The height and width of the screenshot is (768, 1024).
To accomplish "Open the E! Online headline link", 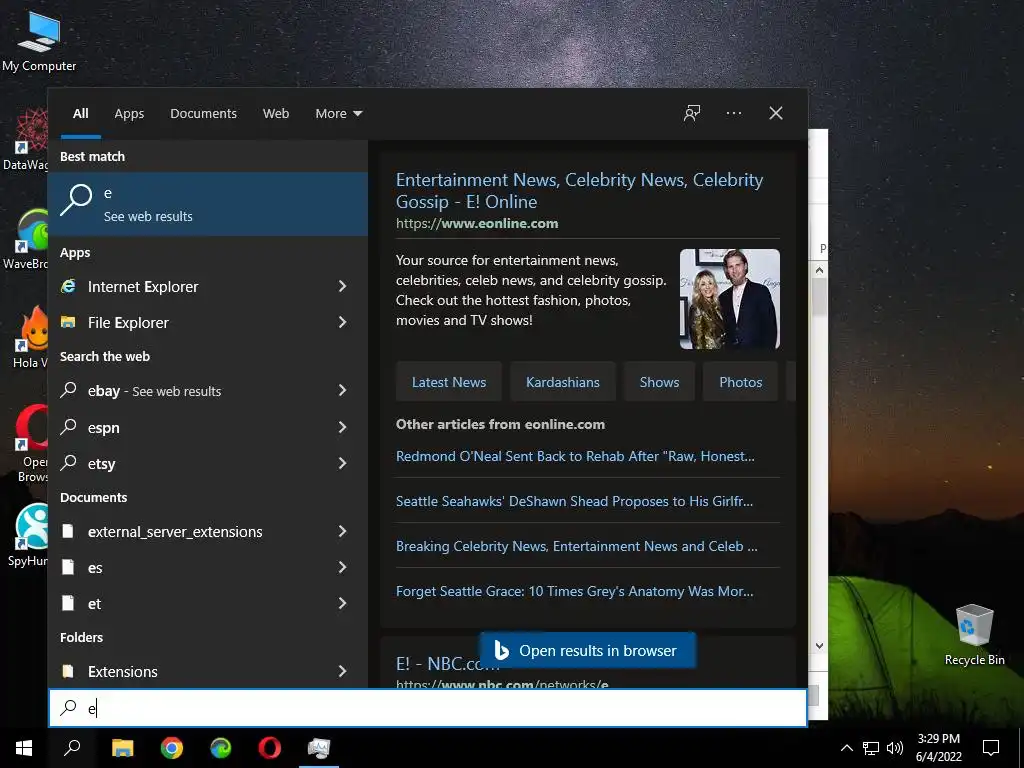I will pos(579,191).
